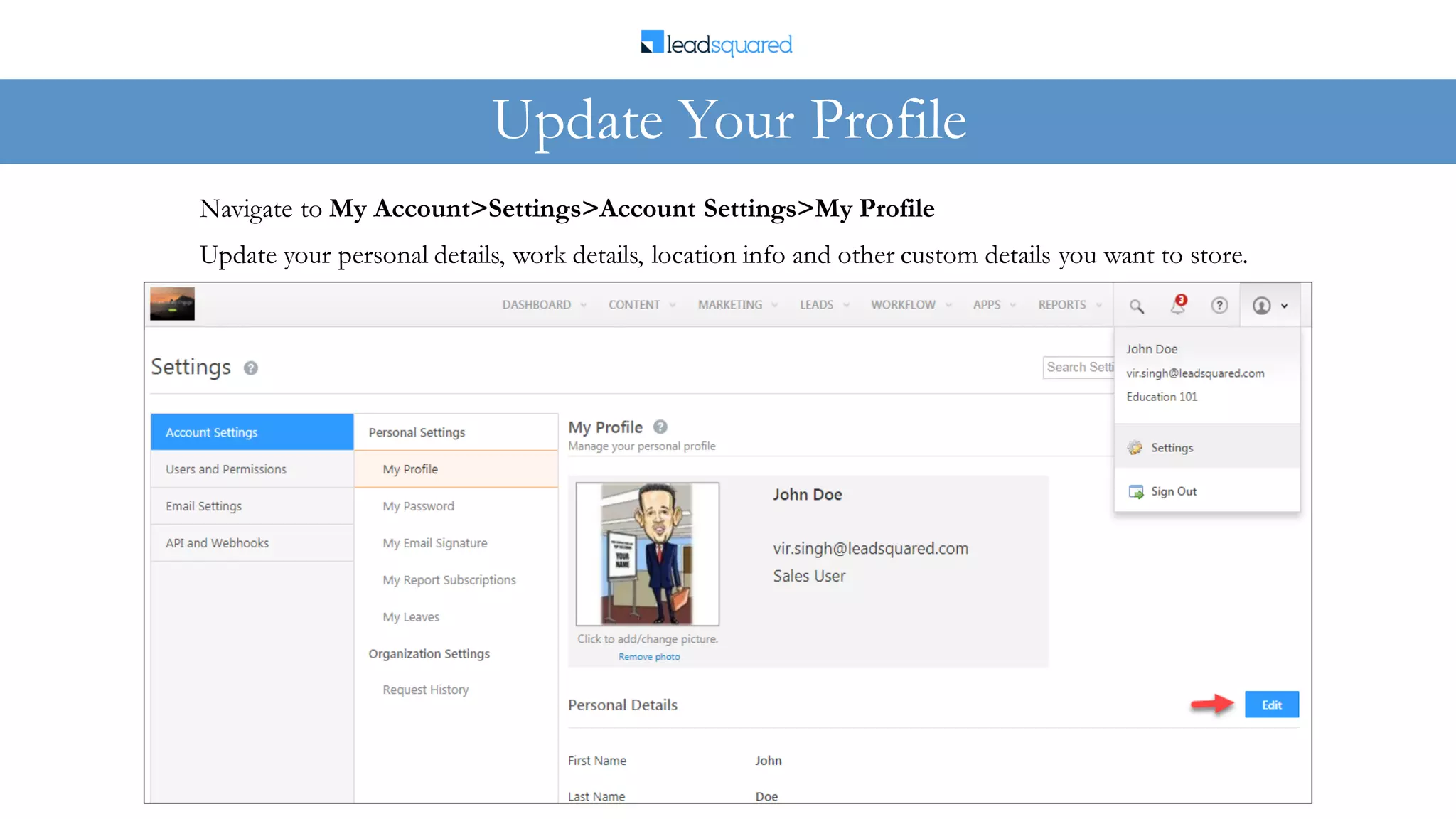Click the Edit button for Personal Details
Screen dimensions: 1456x819
pyautogui.click(x=1272, y=705)
